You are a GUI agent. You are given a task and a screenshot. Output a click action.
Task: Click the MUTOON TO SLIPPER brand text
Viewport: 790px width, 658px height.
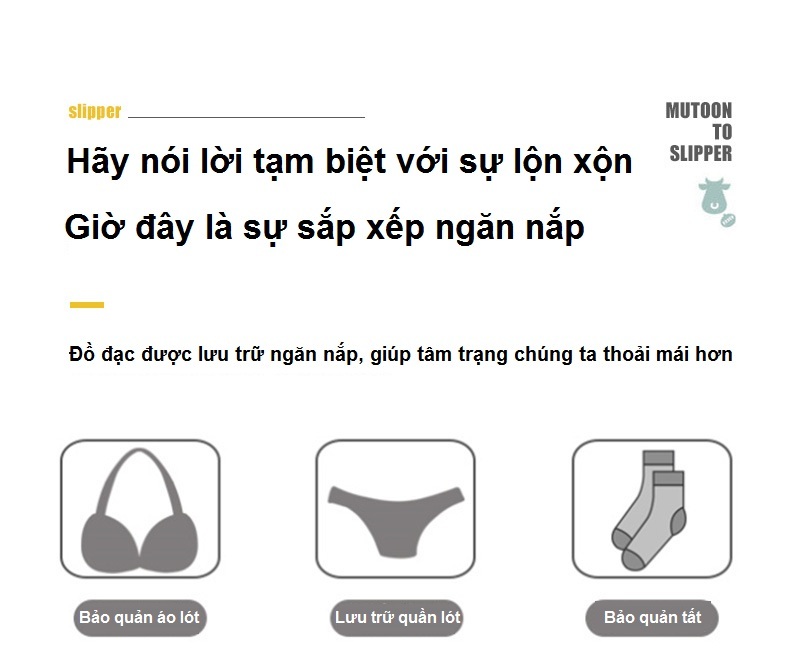point(699,132)
